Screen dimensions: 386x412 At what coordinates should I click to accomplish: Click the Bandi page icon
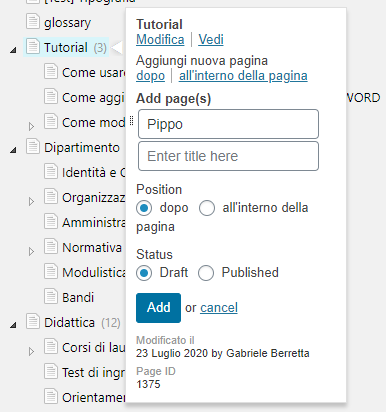51,296
